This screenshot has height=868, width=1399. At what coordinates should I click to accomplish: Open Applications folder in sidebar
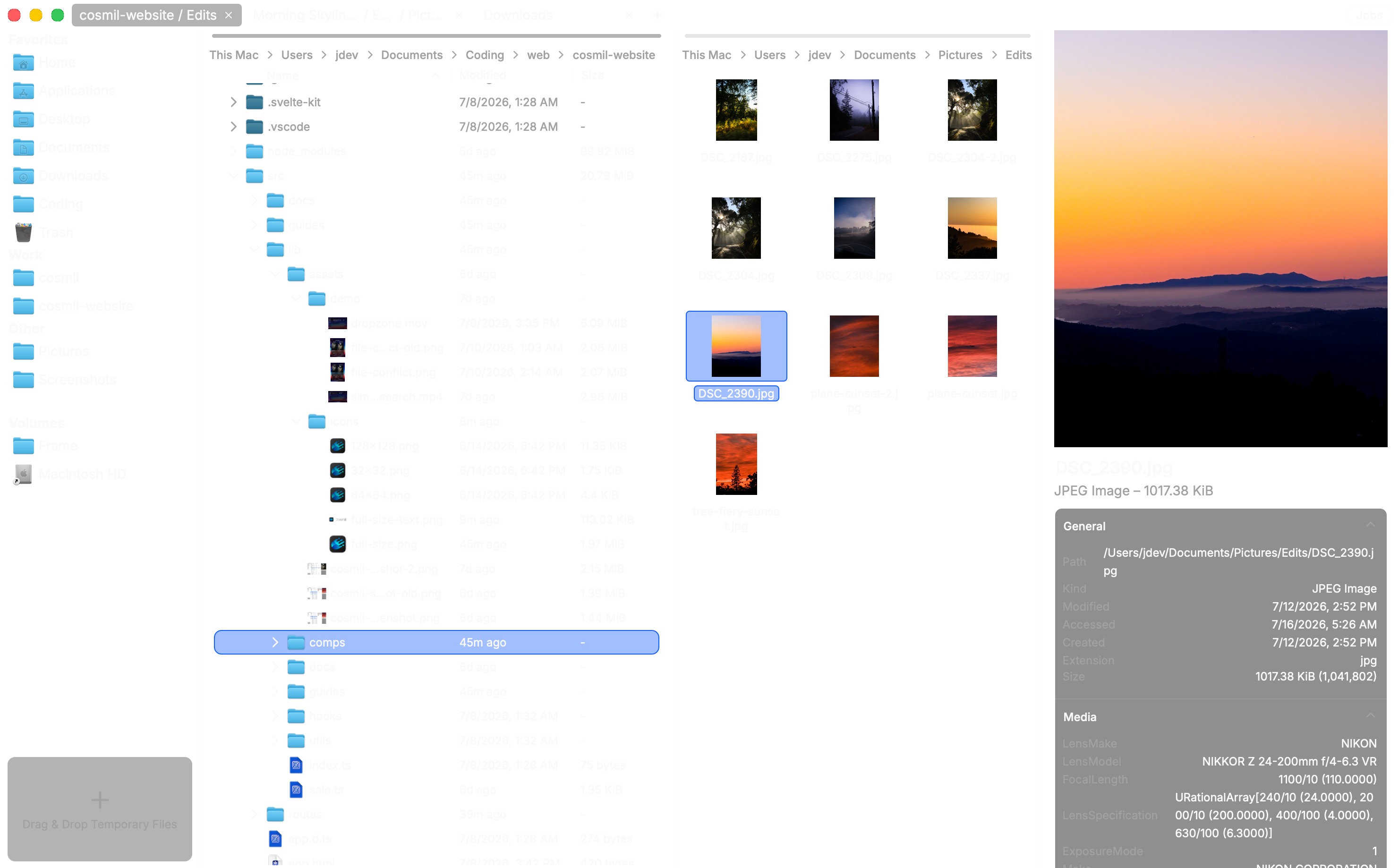(x=63, y=91)
